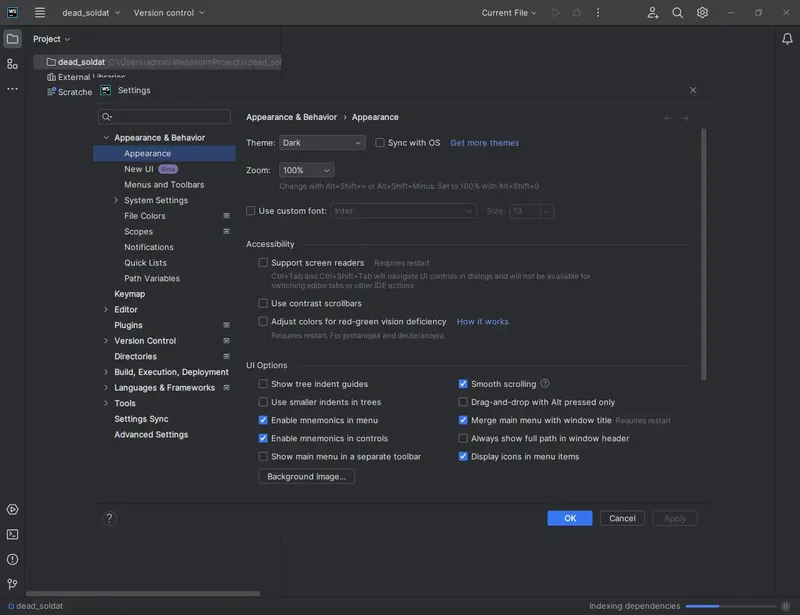The height and width of the screenshot is (615, 800).
Task: Select Keymap in settings tree
Action: pyautogui.click(x=130, y=294)
